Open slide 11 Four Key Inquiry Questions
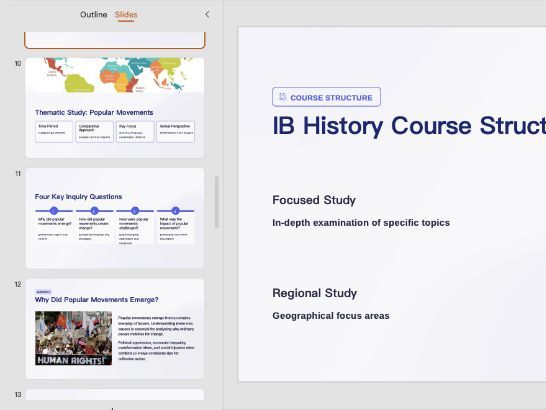This screenshot has width=546, height=410. click(115, 218)
